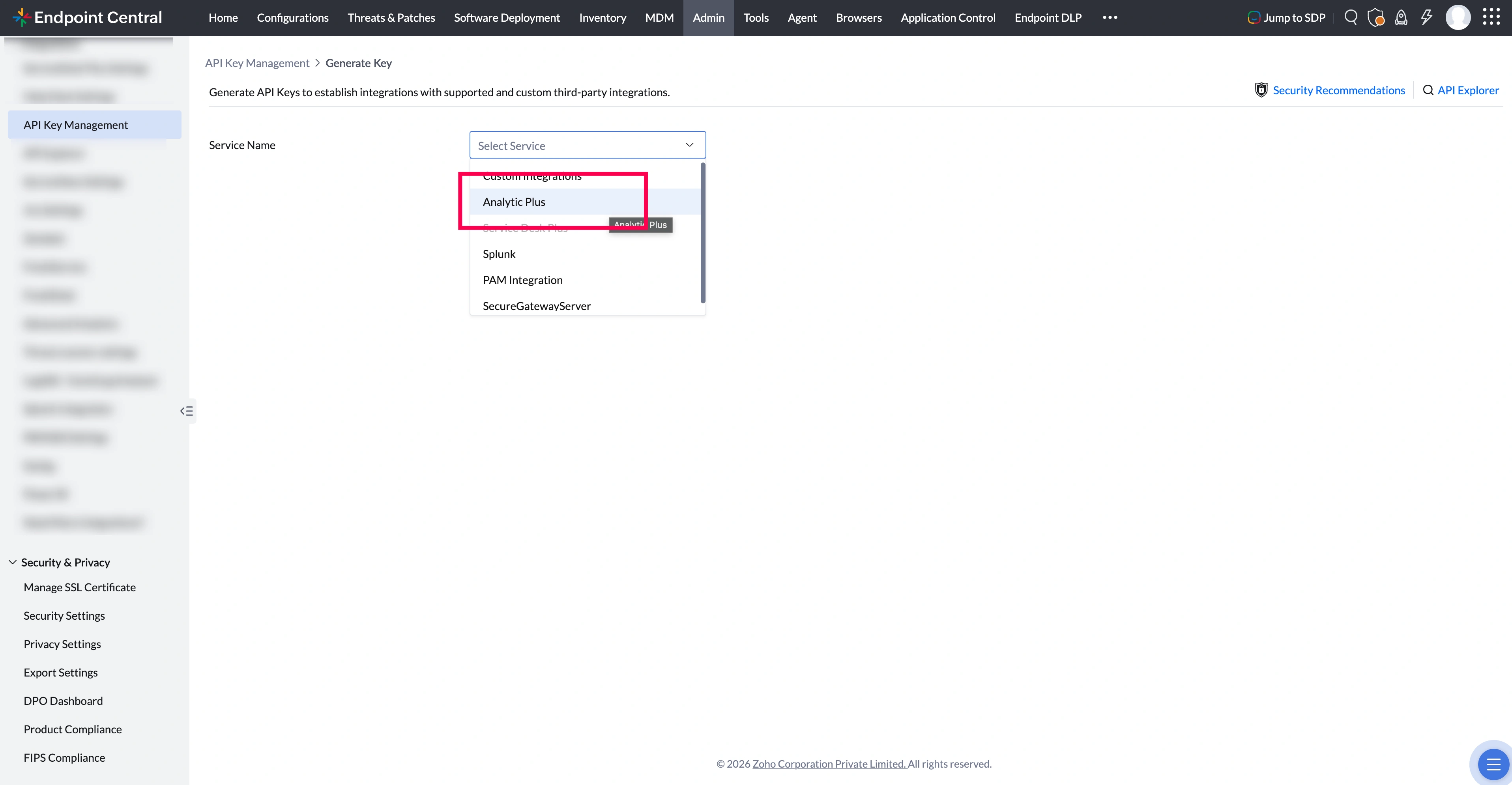This screenshot has height=785, width=1512.
Task: Click the service dropdown list scrollbar
Action: [703, 233]
